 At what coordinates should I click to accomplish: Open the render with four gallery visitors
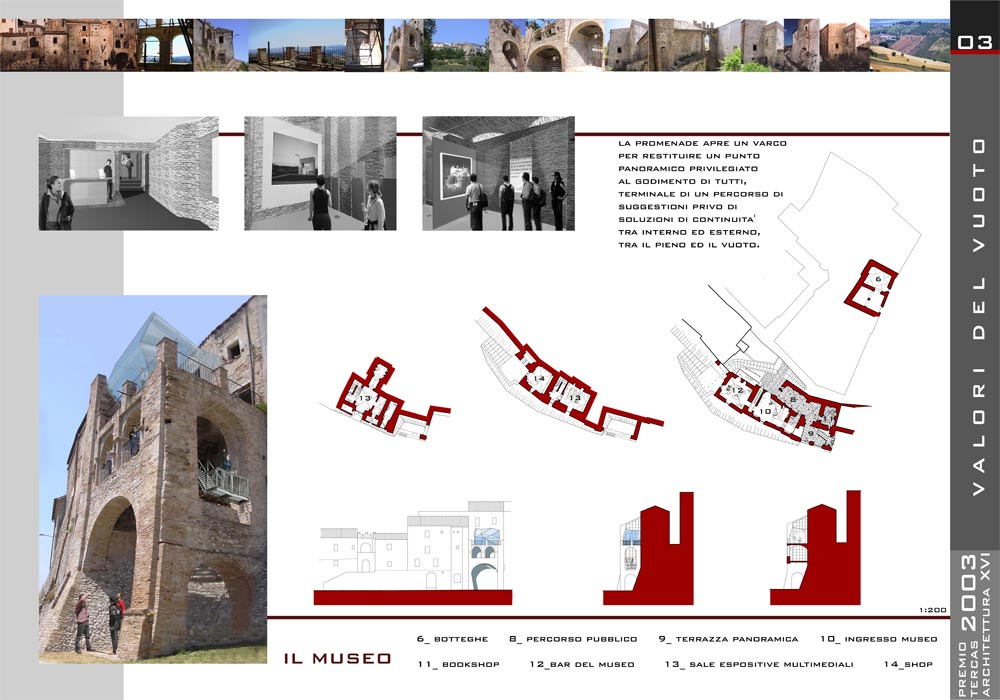point(500,174)
